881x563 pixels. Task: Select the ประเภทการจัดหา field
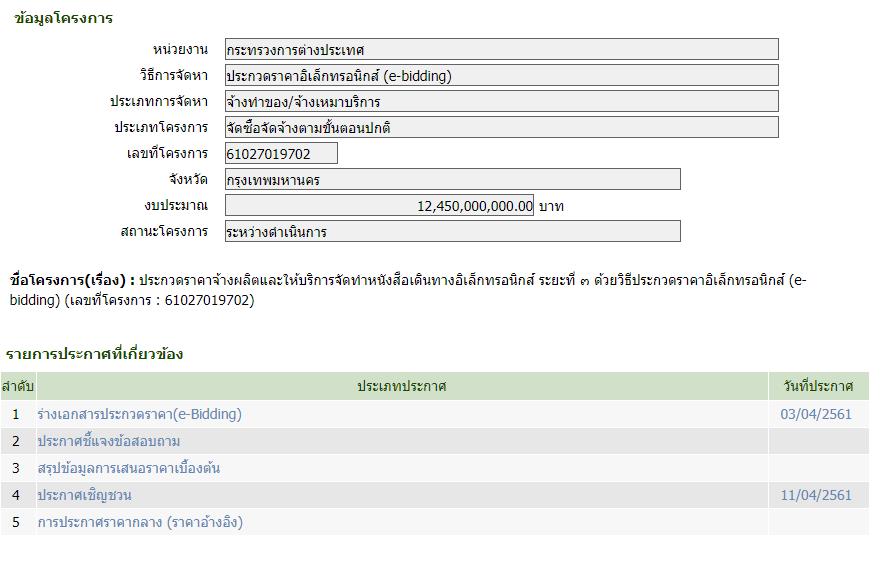[x=501, y=101]
